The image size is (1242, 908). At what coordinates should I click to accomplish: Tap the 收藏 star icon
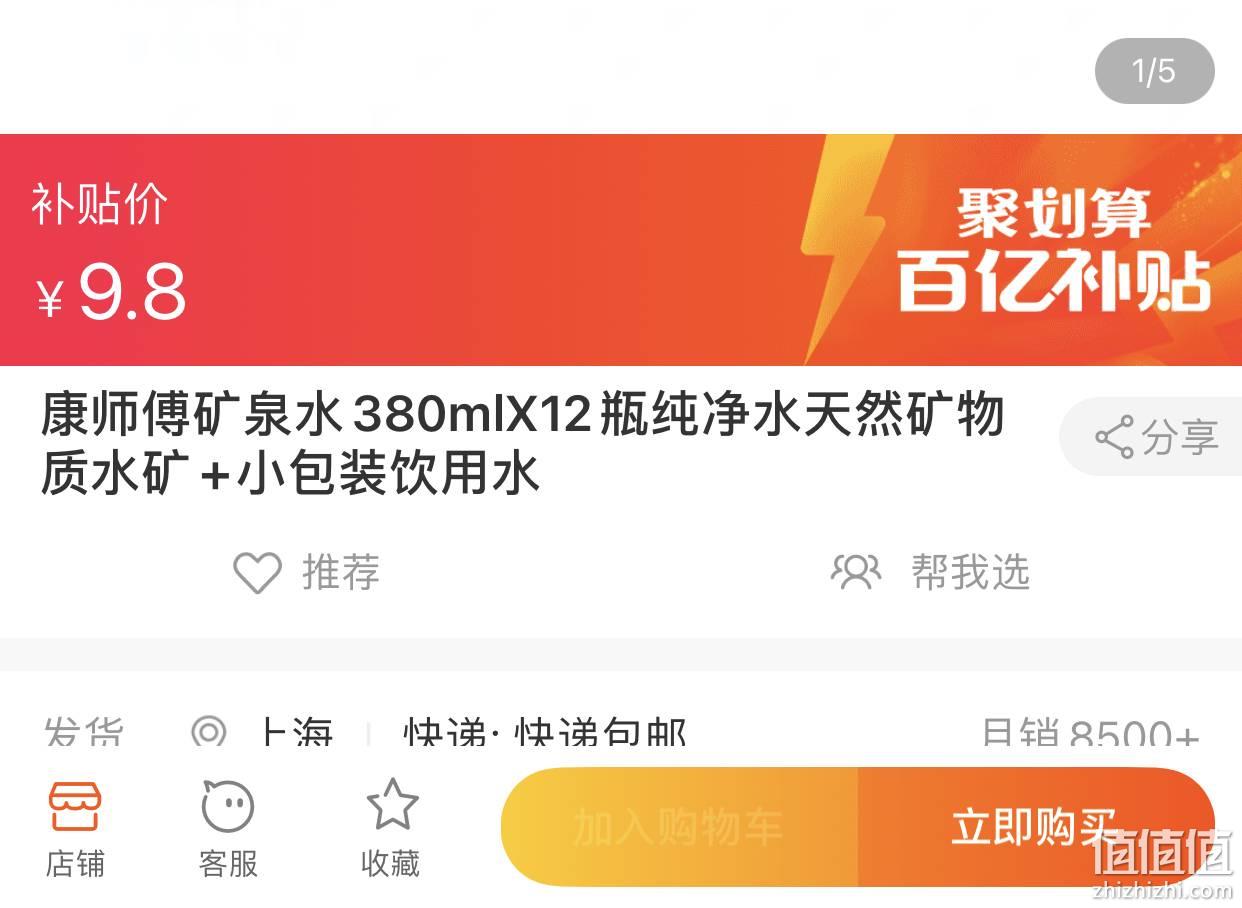pyautogui.click(x=391, y=804)
